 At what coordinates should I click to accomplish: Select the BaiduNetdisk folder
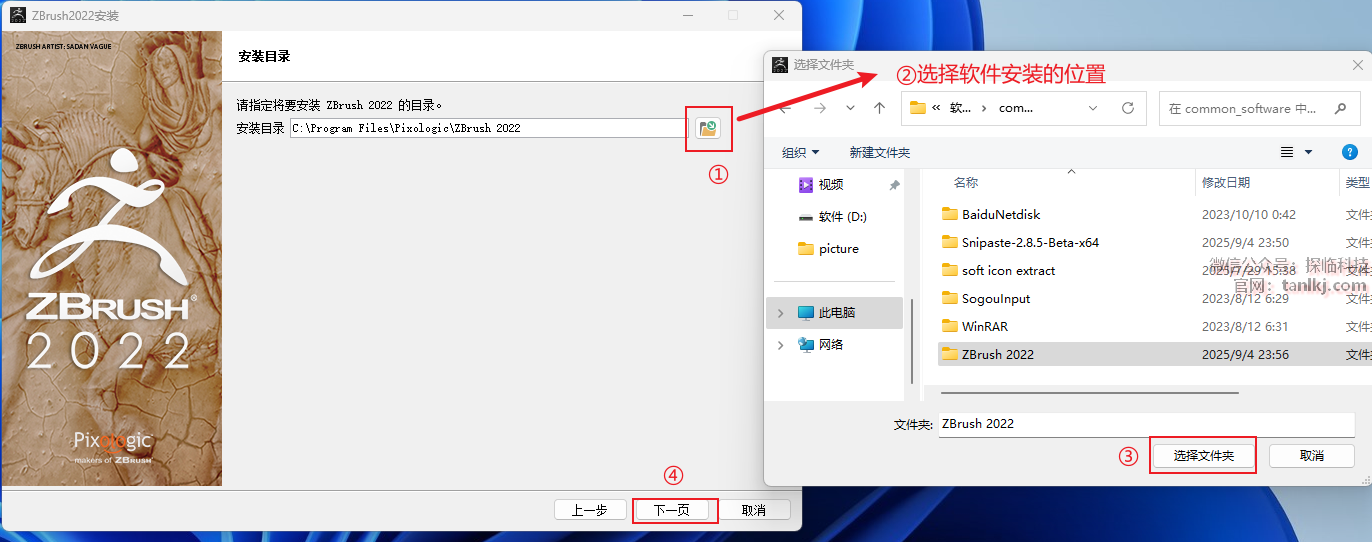click(x=1001, y=215)
